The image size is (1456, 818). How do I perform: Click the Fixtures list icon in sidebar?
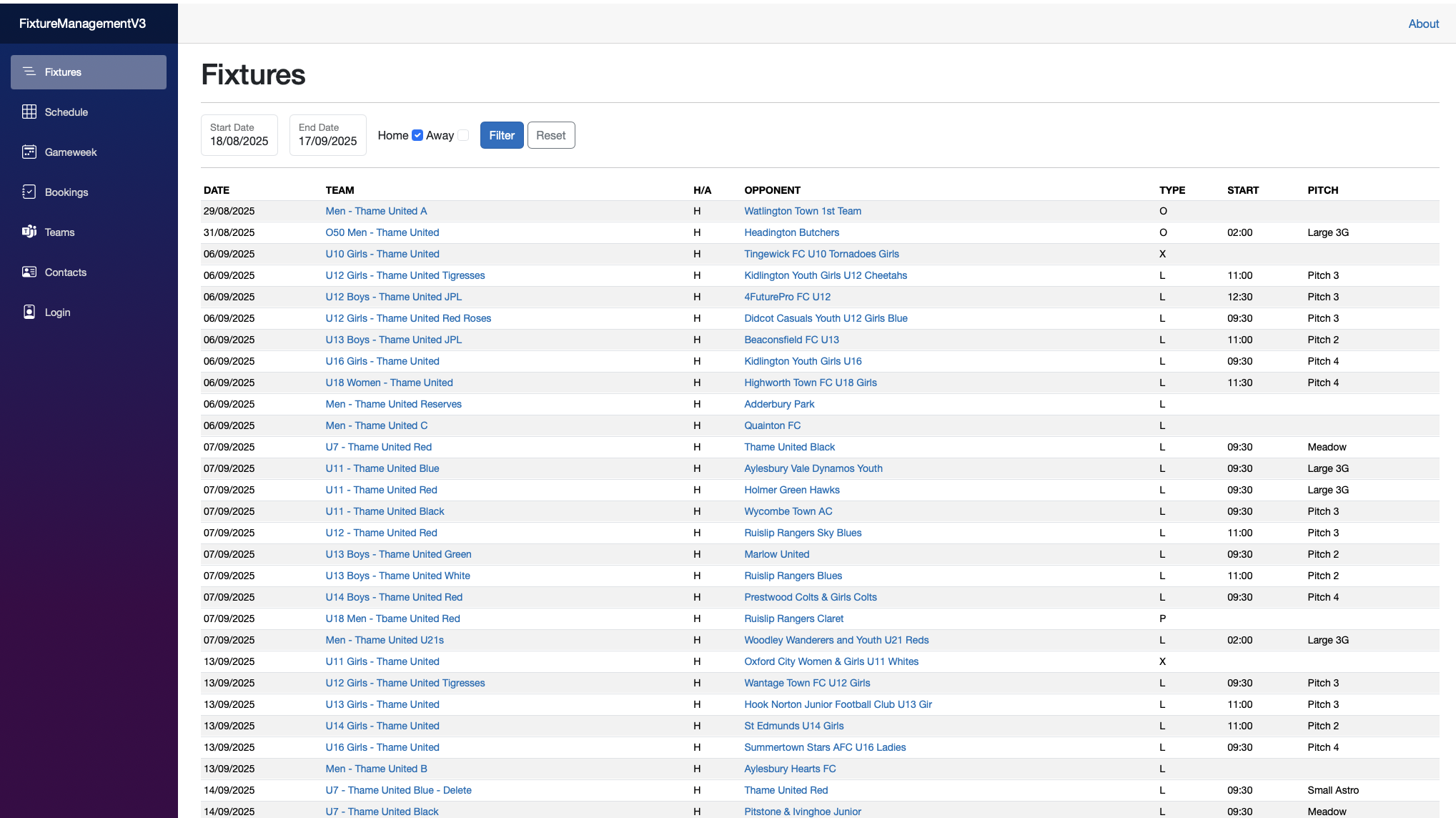pos(29,72)
